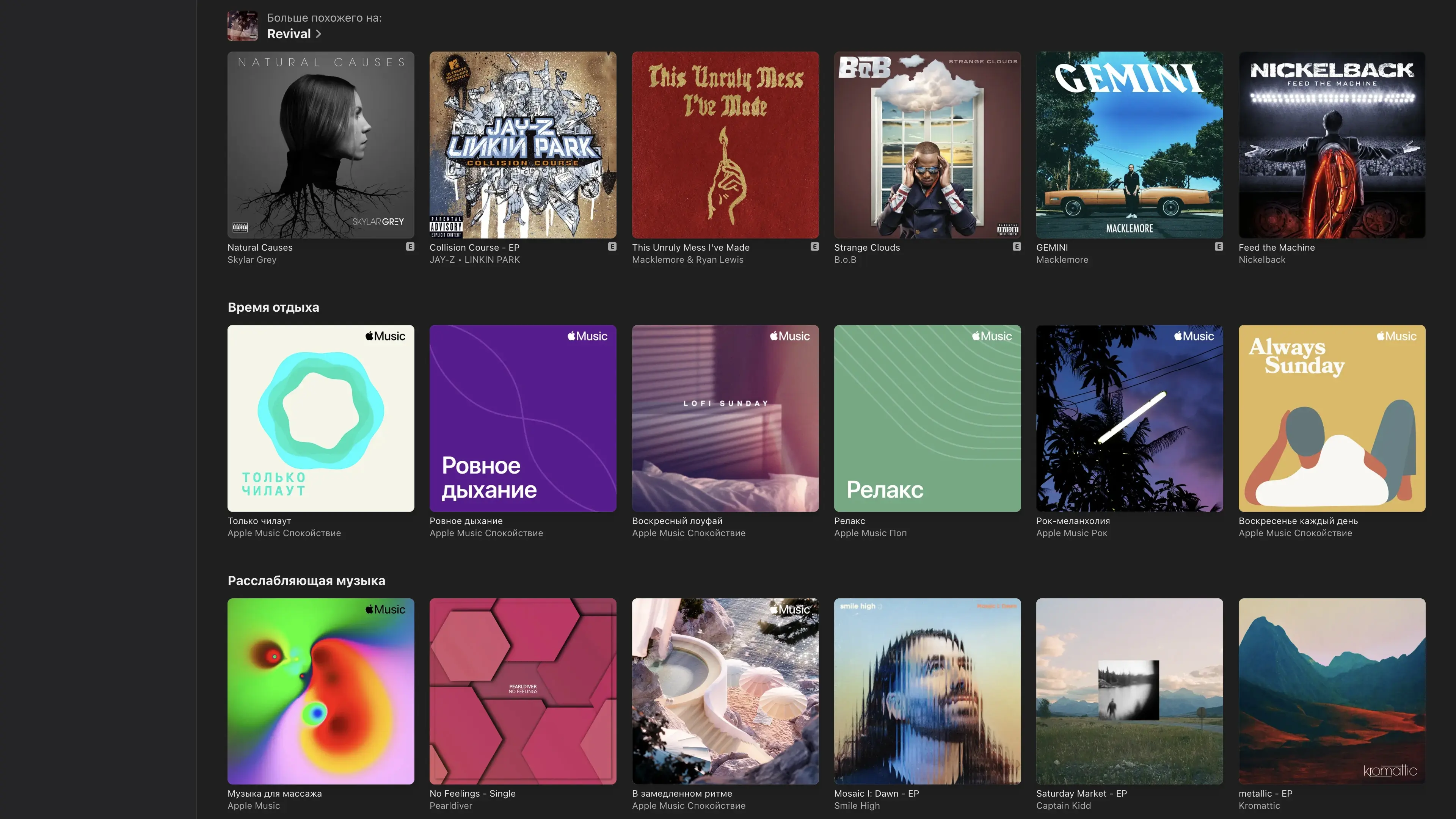Image resolution: width=1456 pixels, height=819 pixels.
Task: Click the explicit badge beside GEMINI
Action: pos(1219,247)
